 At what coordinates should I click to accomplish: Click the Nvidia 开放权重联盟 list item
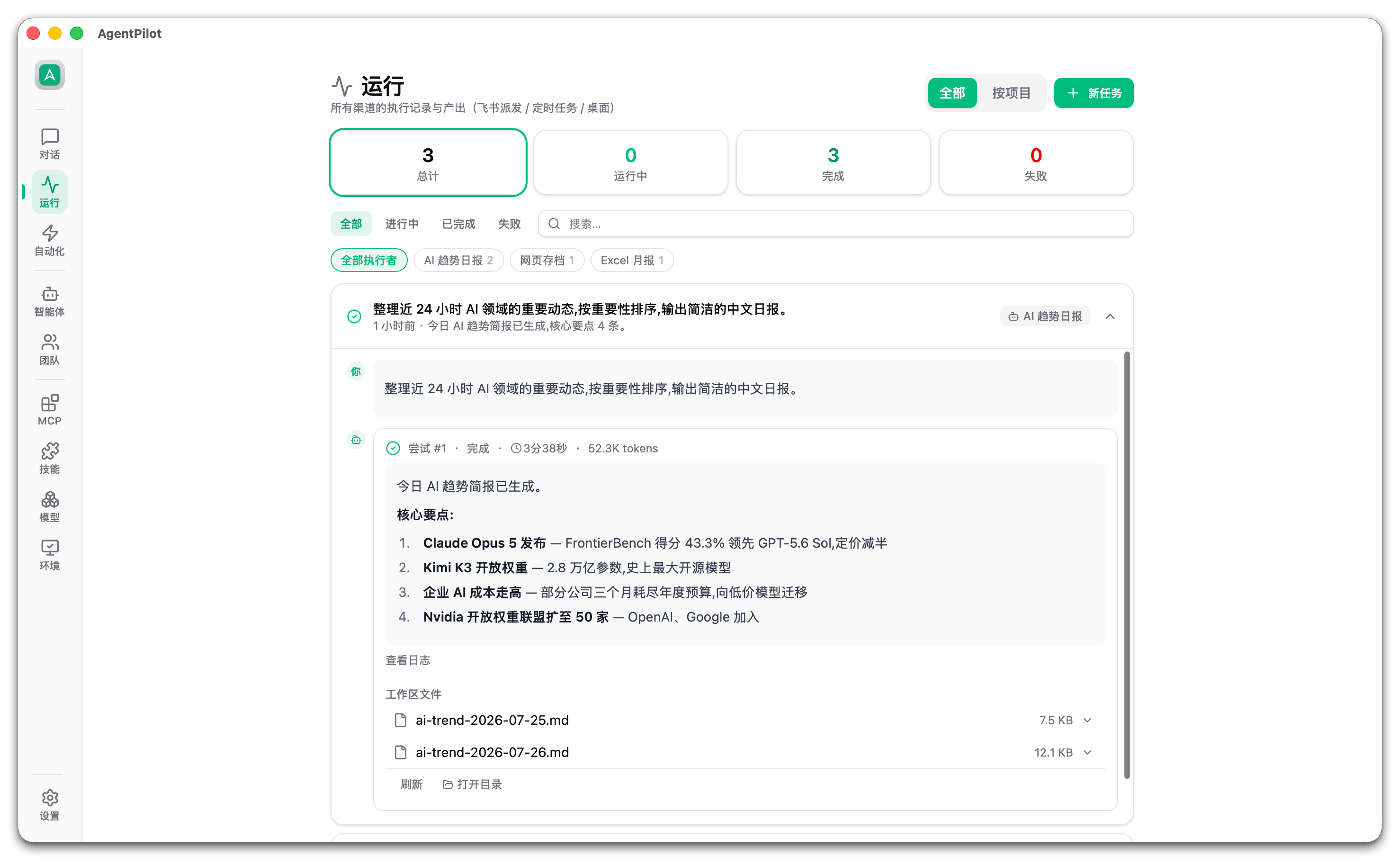point(591,617)
